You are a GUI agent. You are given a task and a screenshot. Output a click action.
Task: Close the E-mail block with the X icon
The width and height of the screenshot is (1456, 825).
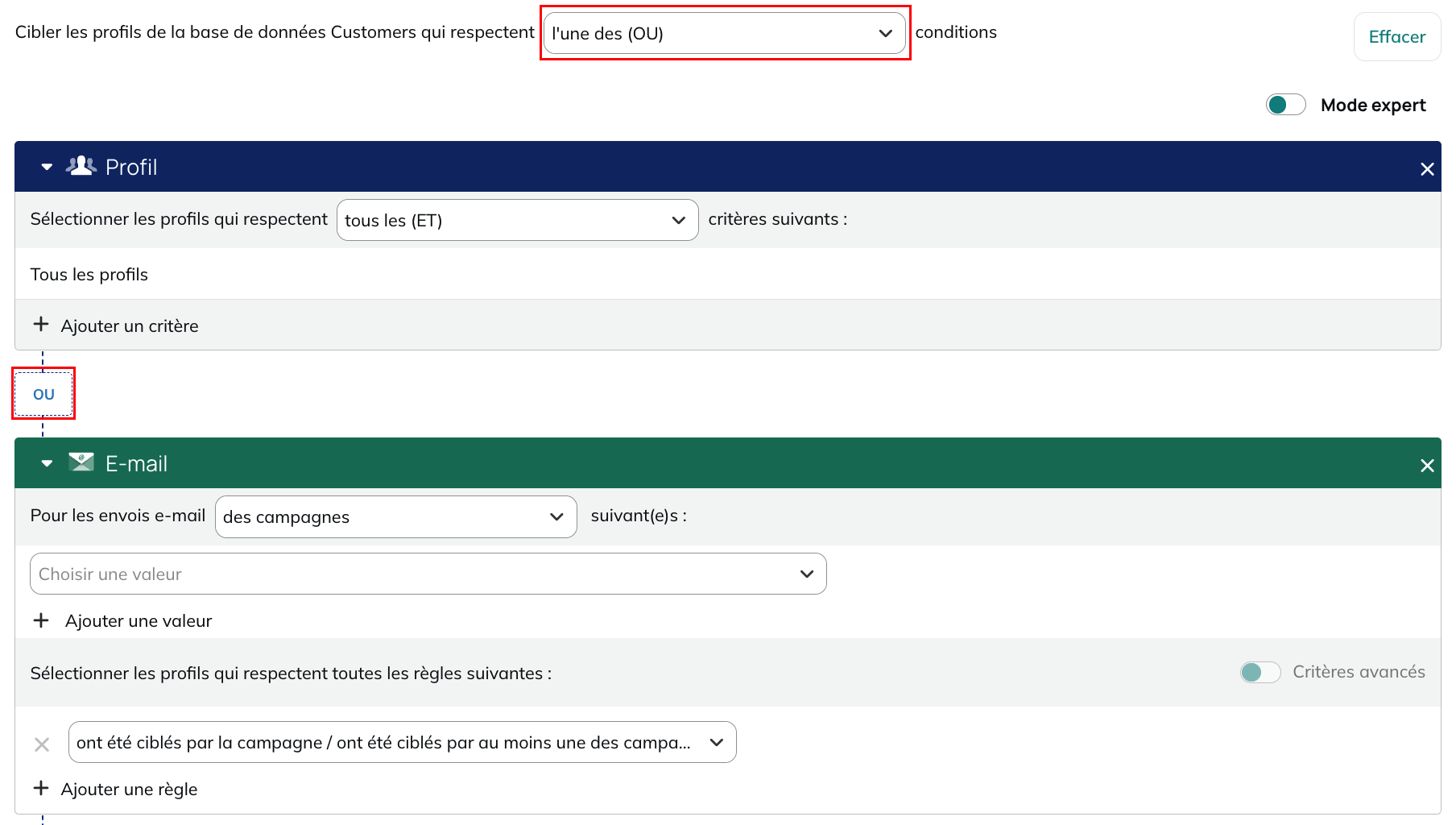coord(1427,466)
